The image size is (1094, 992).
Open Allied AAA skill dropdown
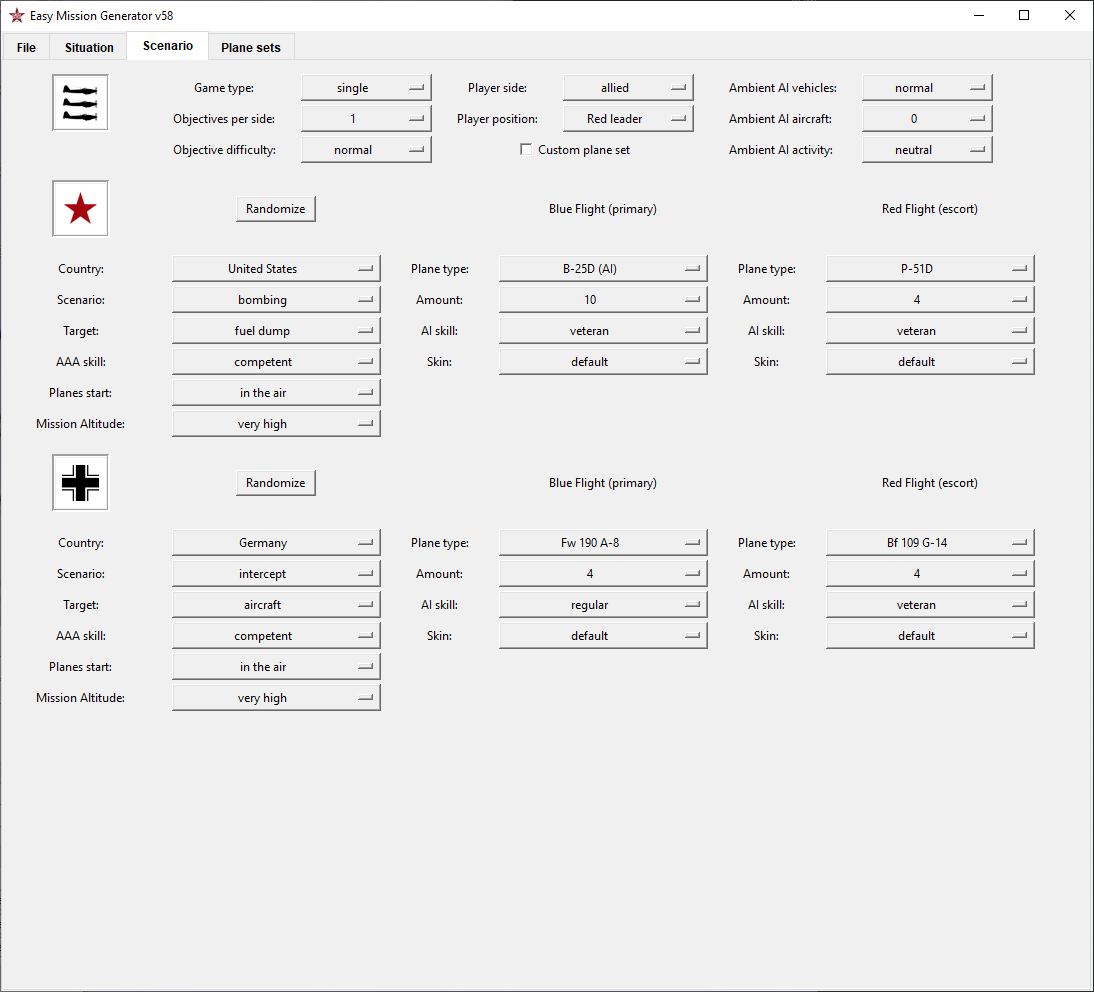click(276, 361)
